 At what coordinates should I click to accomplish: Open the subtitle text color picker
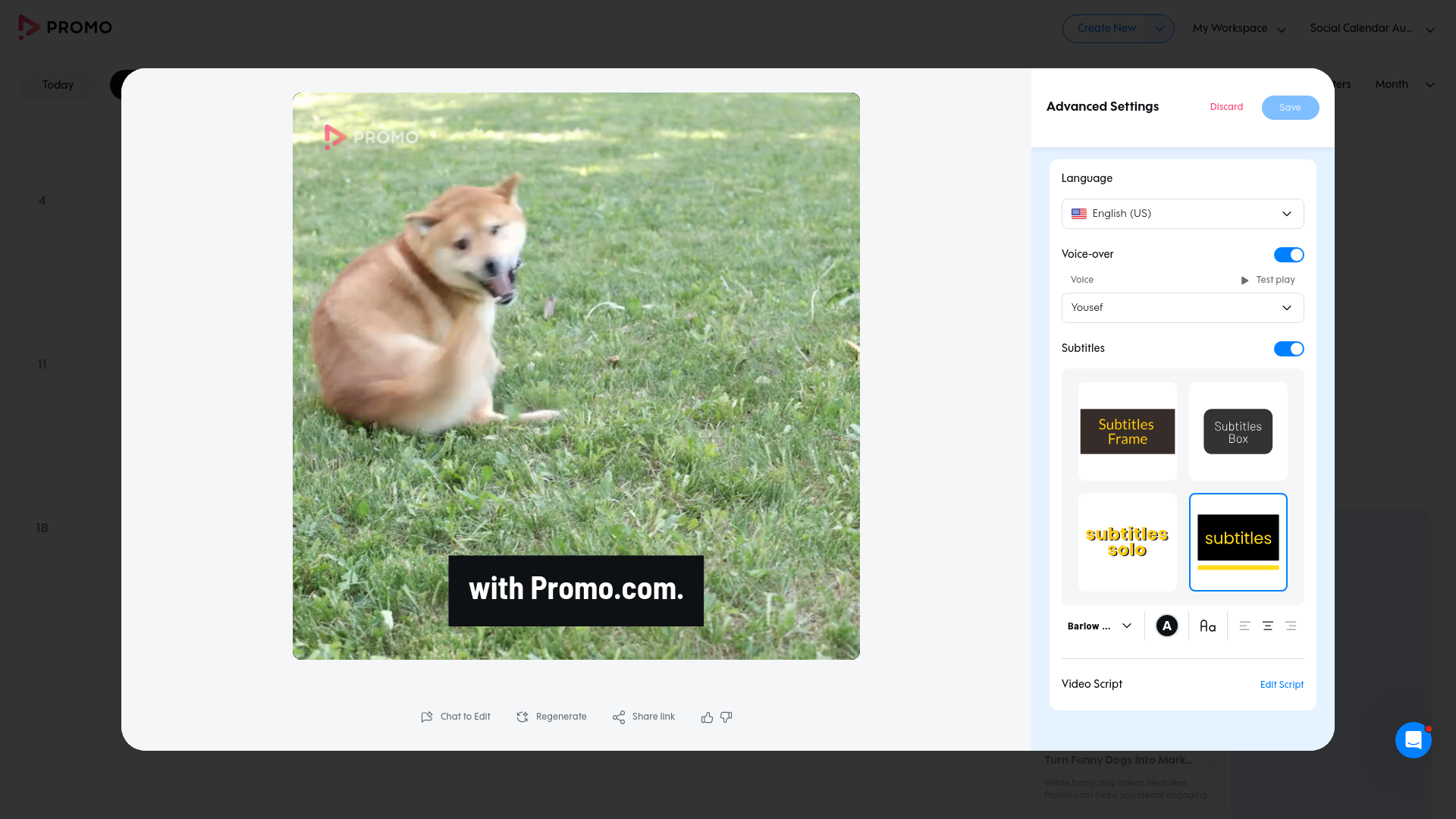click(x=1167, y=626)
